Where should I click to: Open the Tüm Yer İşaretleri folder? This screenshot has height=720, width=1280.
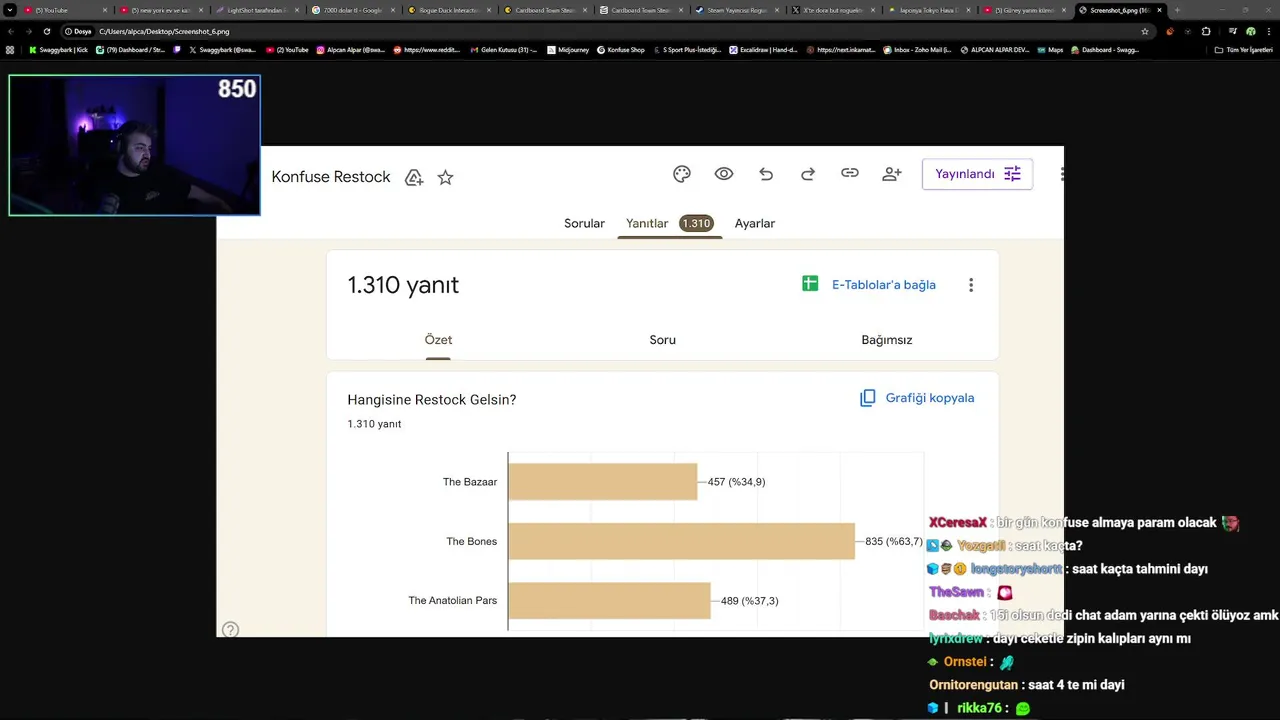click(x=1243, y=50)
